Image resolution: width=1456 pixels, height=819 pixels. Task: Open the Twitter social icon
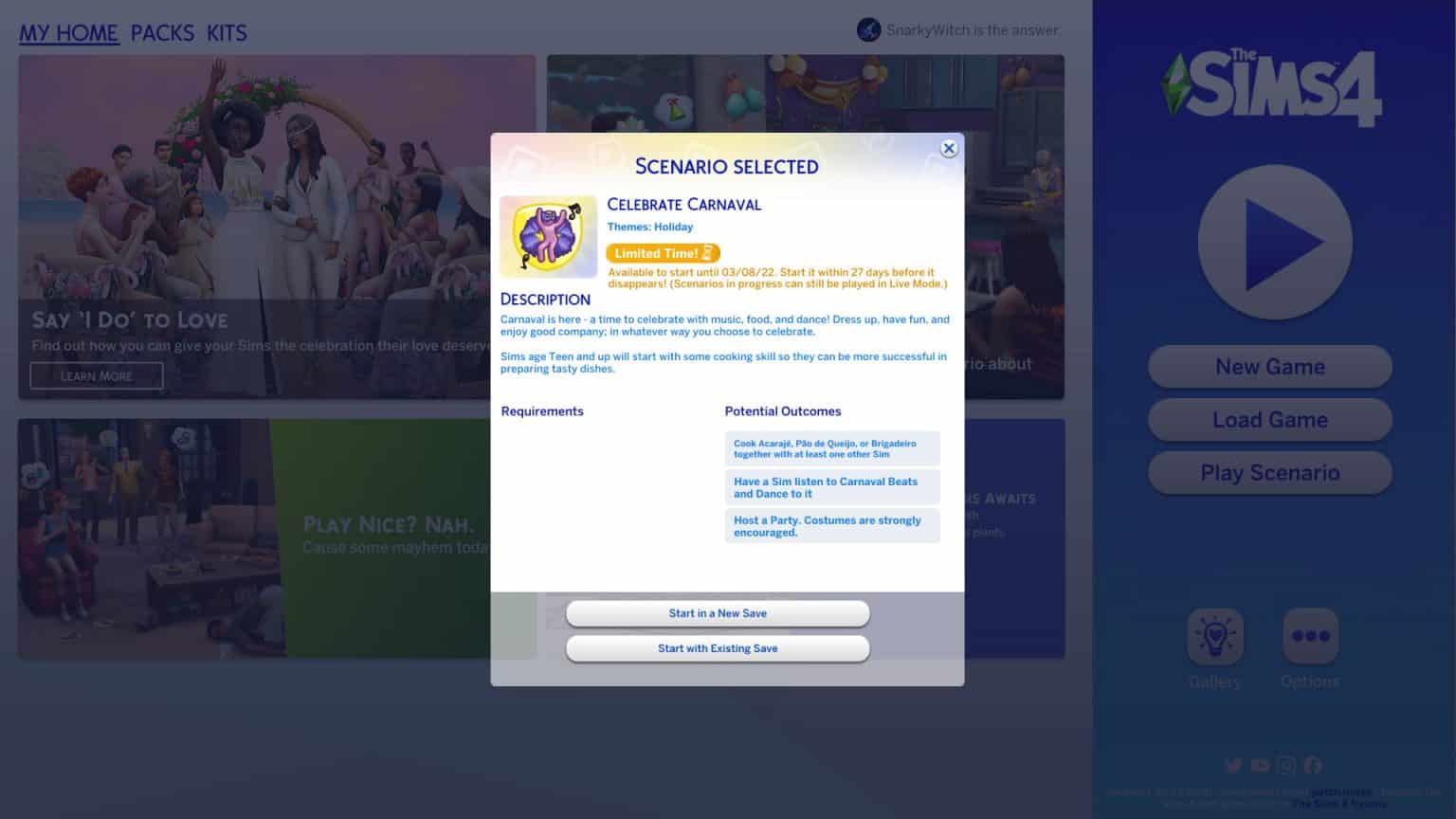click(x=1233, y=765)
